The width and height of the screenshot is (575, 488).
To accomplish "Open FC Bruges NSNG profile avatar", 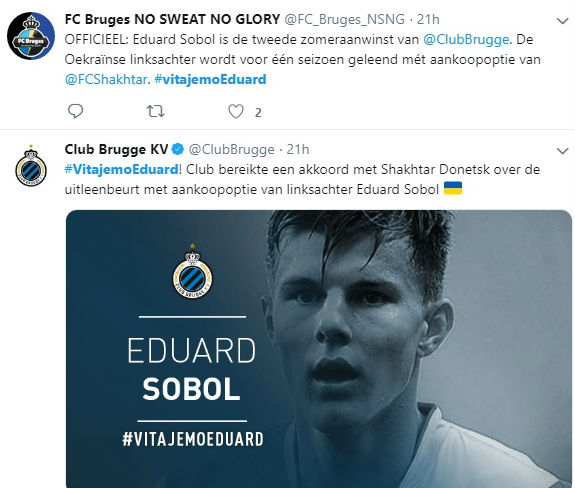I will 31,36.
